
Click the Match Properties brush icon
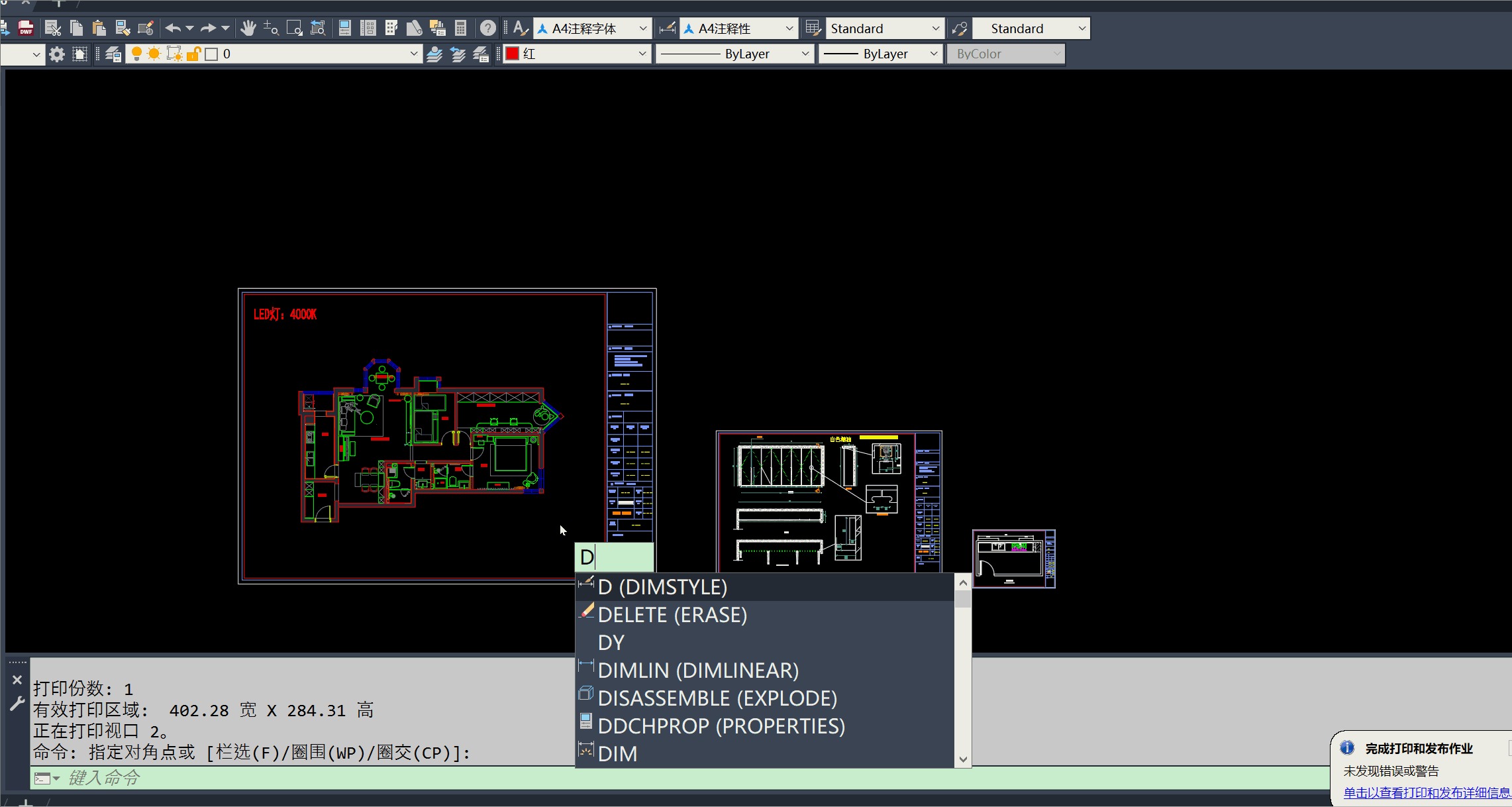click(x=123, y=28)
